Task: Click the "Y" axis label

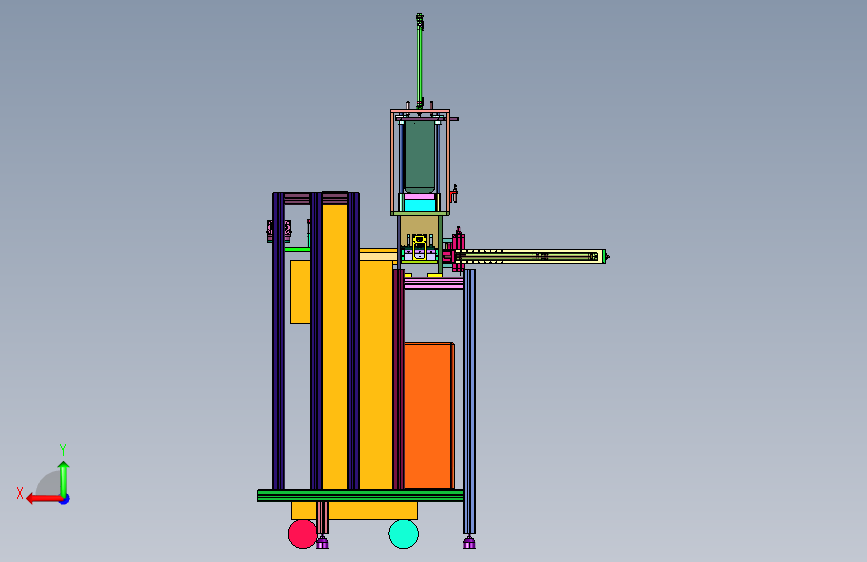Action: (63, 449)
